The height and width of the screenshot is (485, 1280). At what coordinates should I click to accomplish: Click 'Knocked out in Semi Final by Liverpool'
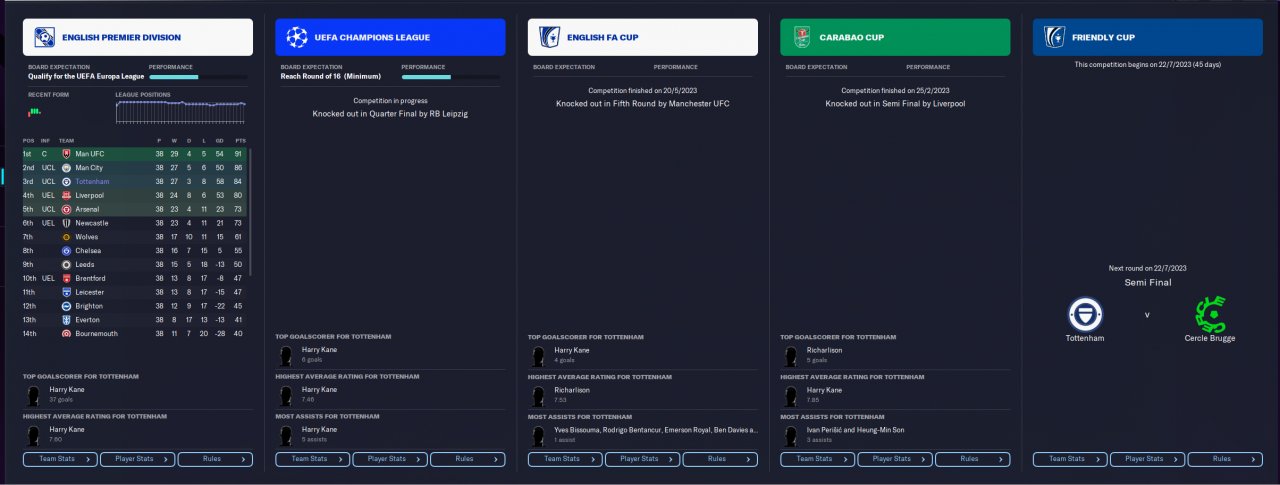[x=895, y=103]
